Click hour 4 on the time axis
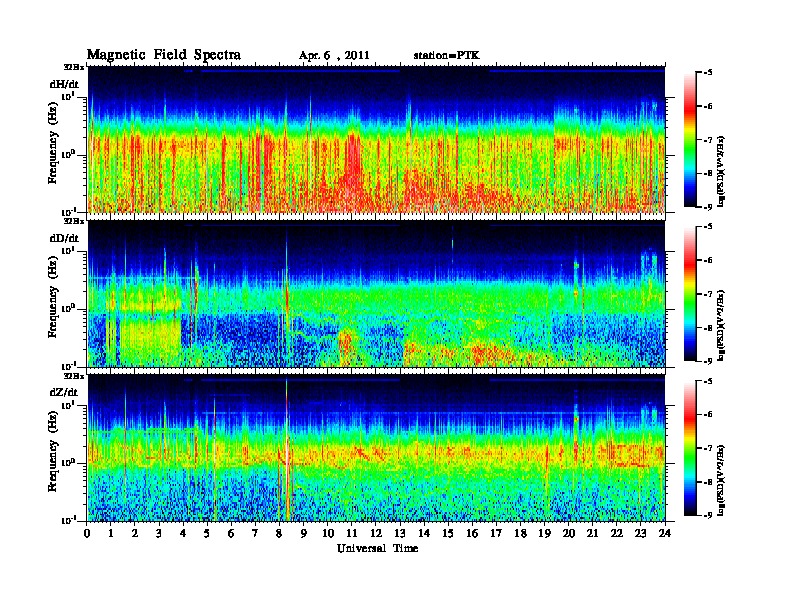The height and width of the screenshot is (612, 792). [183, 533]
